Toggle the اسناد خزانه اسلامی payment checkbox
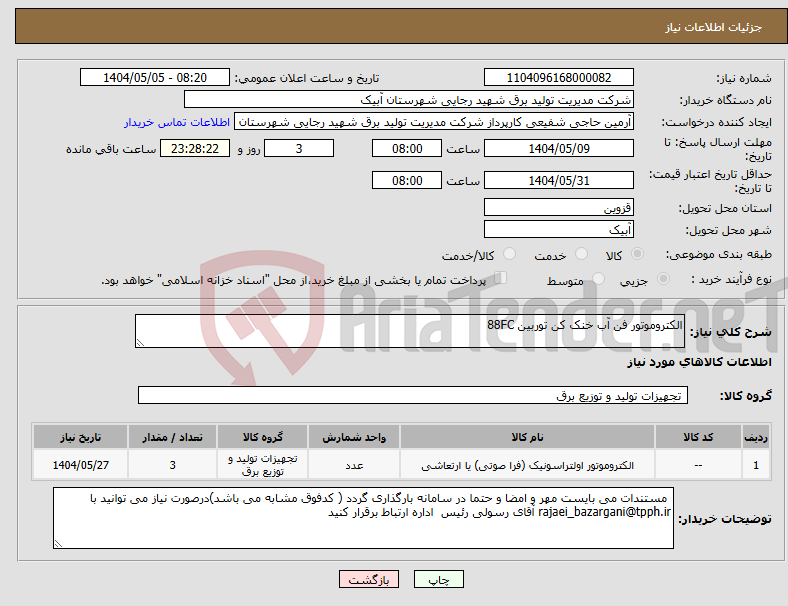Image resolution: width=788 pixels, height=606 pixels. pos(501,278)
